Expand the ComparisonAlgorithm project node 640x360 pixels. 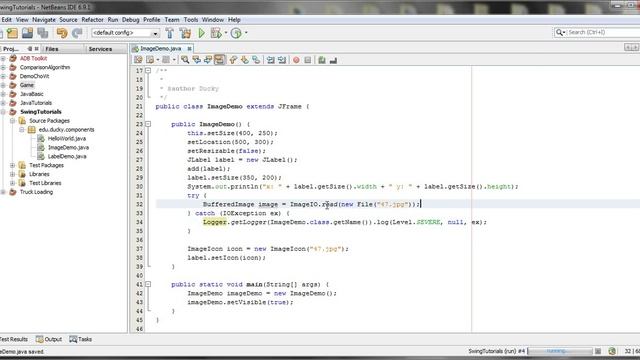tap(3, 67)
